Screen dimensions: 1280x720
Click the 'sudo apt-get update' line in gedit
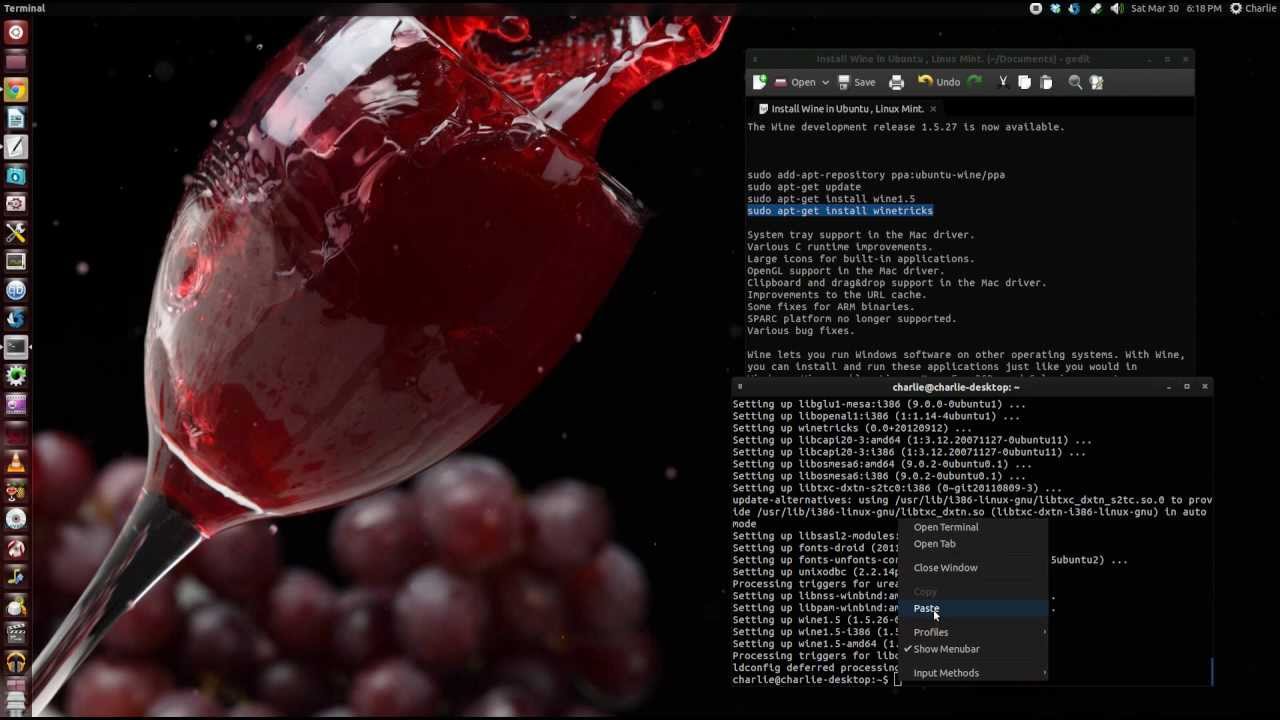[x=804, y=187]
